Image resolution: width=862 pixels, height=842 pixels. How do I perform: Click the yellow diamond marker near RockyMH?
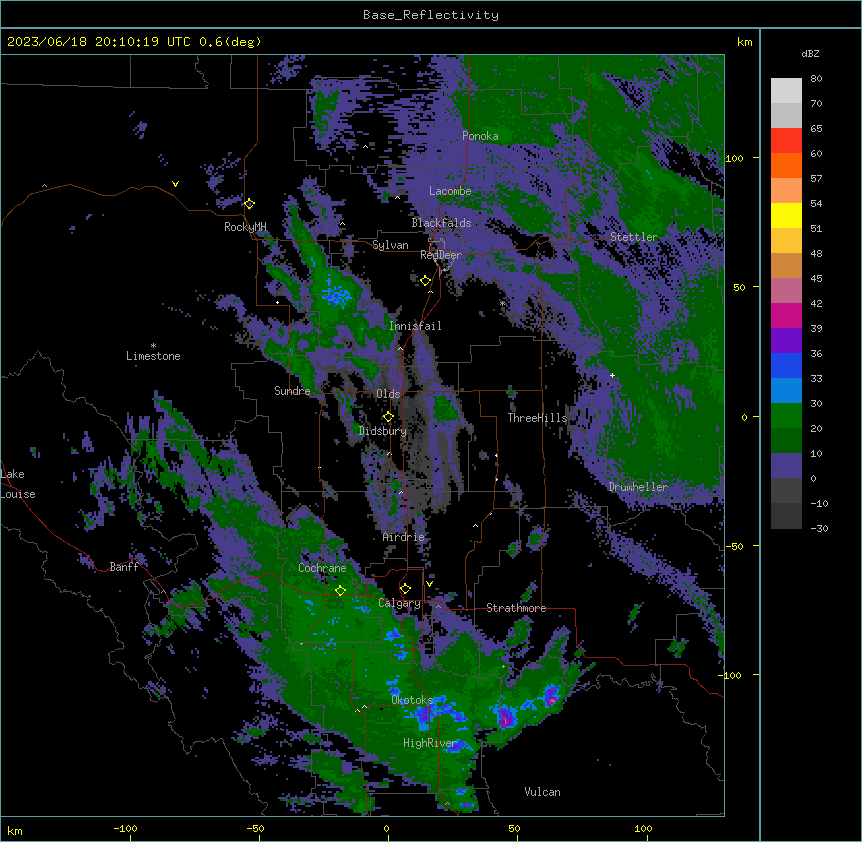(249, 204)
